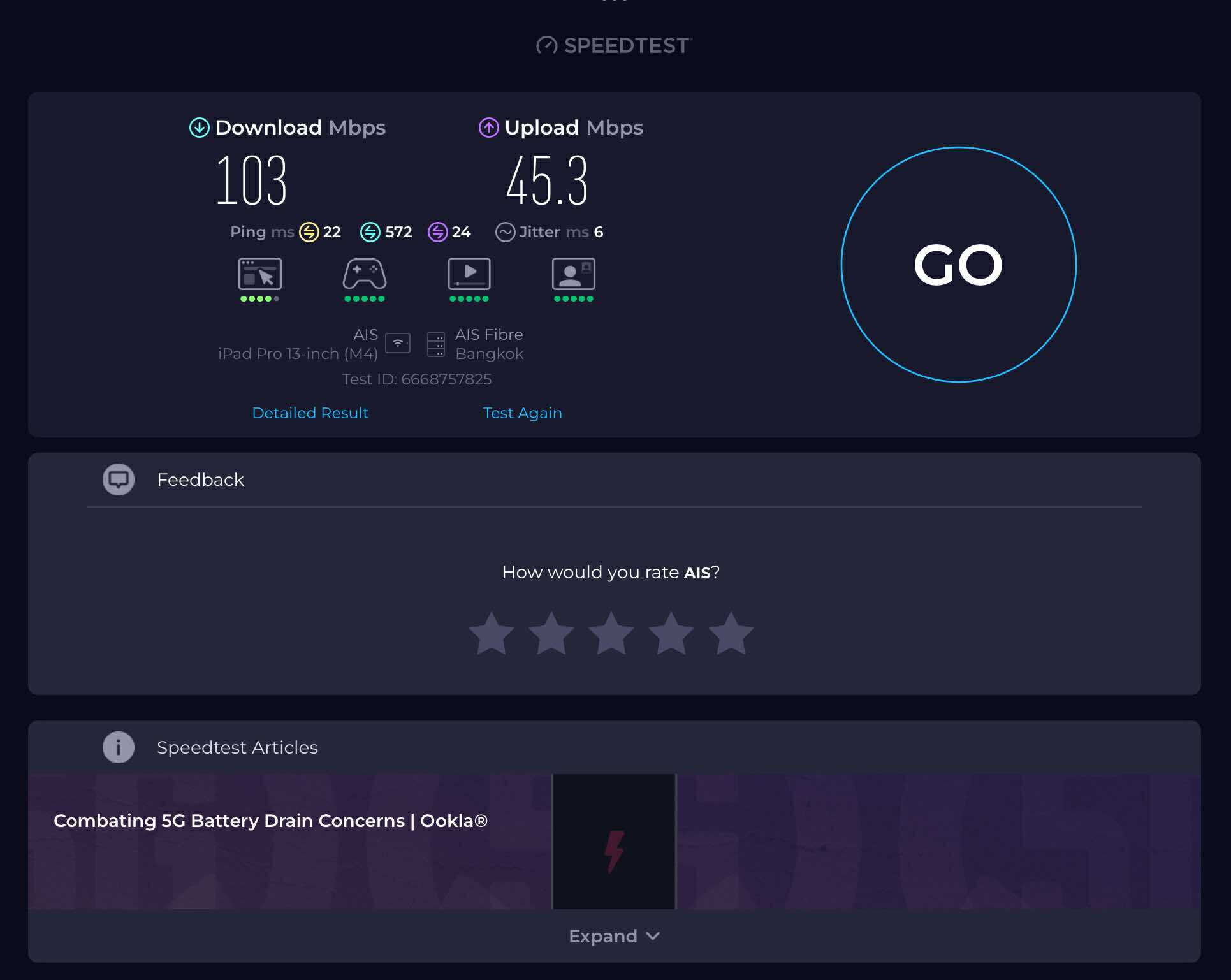Screen dimensions: 1231x980
Task: Click the Test Again link
Action: pyautogui.click(x=522, y=413)
